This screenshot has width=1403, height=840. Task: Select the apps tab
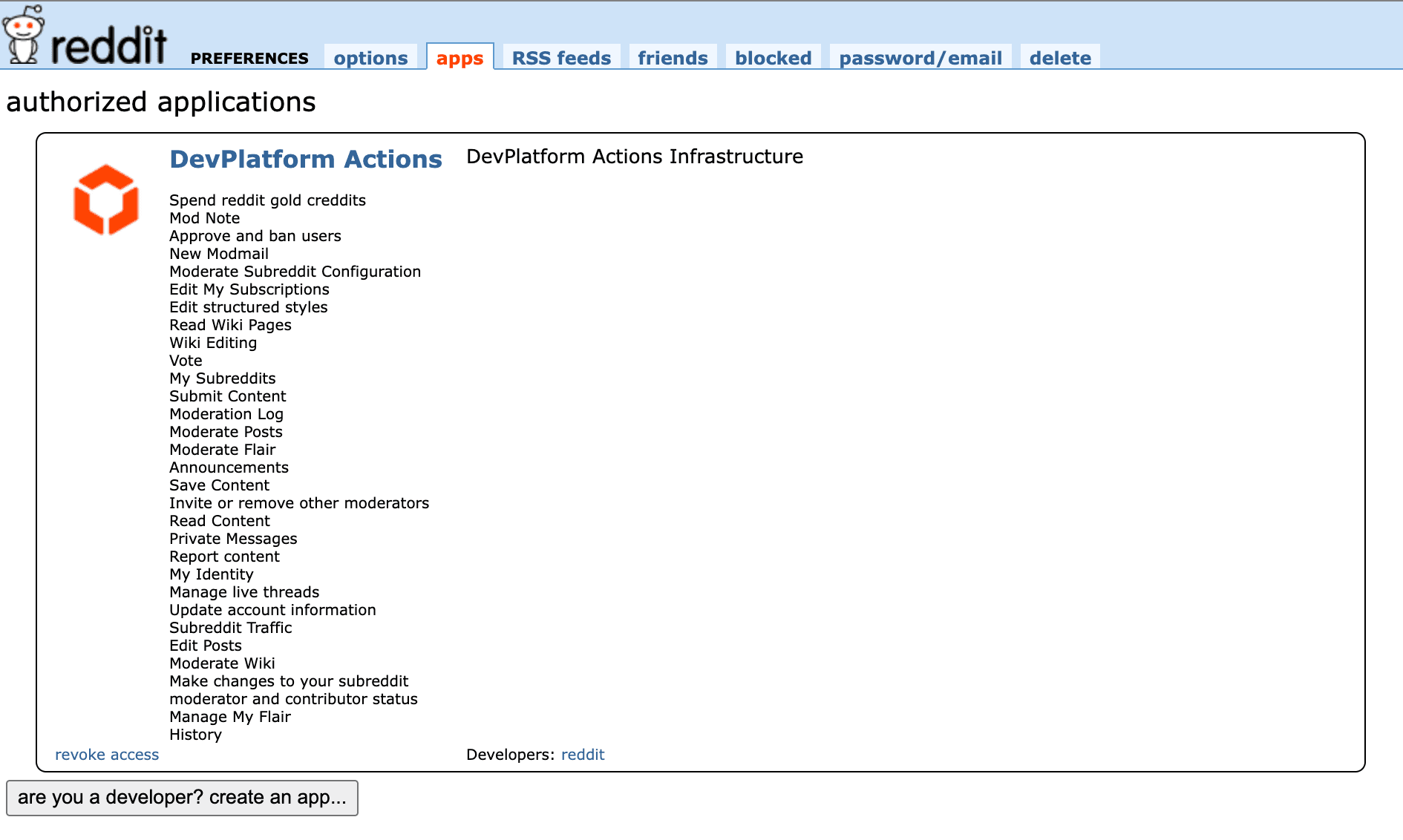460,58
